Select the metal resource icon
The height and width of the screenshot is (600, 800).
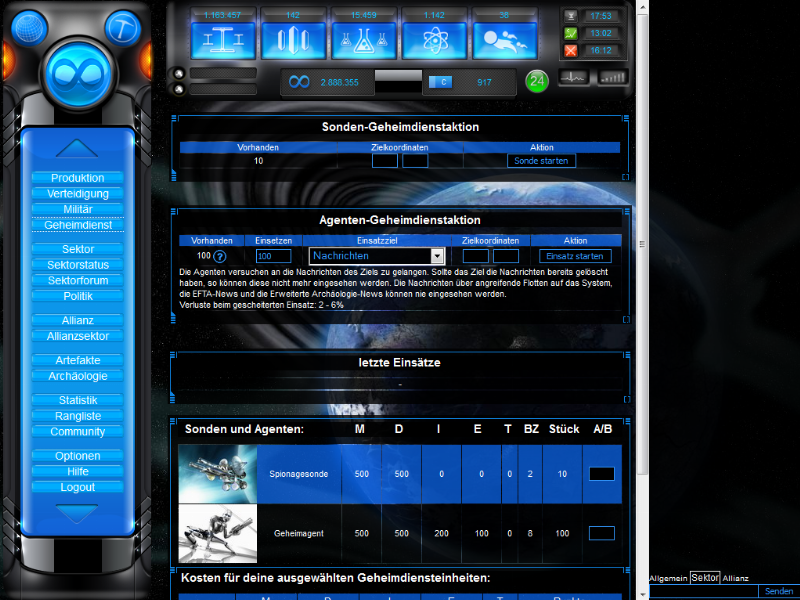(x=224, y=40)
